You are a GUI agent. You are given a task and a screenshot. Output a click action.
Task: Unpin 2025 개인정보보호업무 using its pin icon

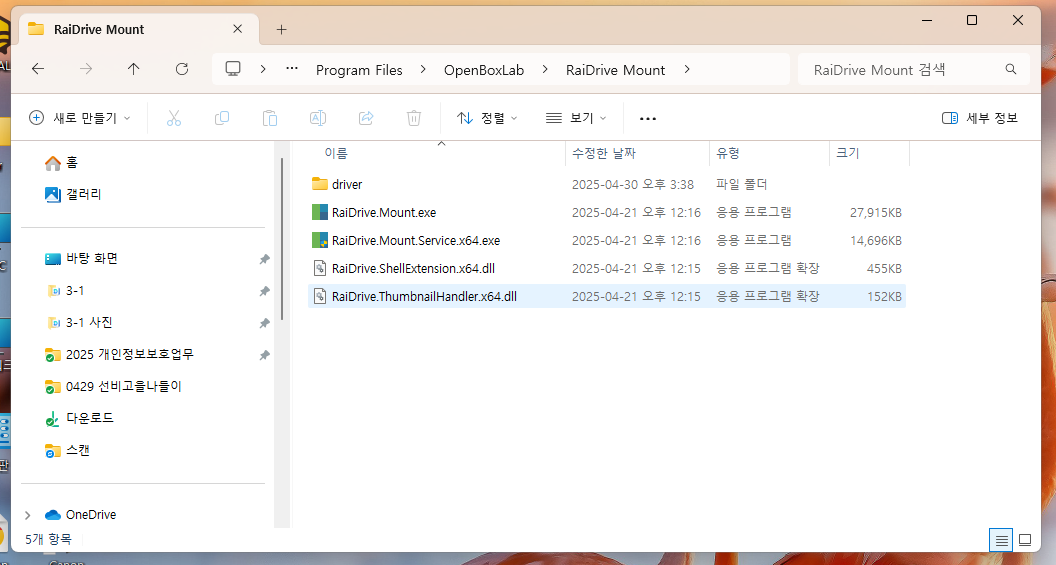[x=264, y=355]
